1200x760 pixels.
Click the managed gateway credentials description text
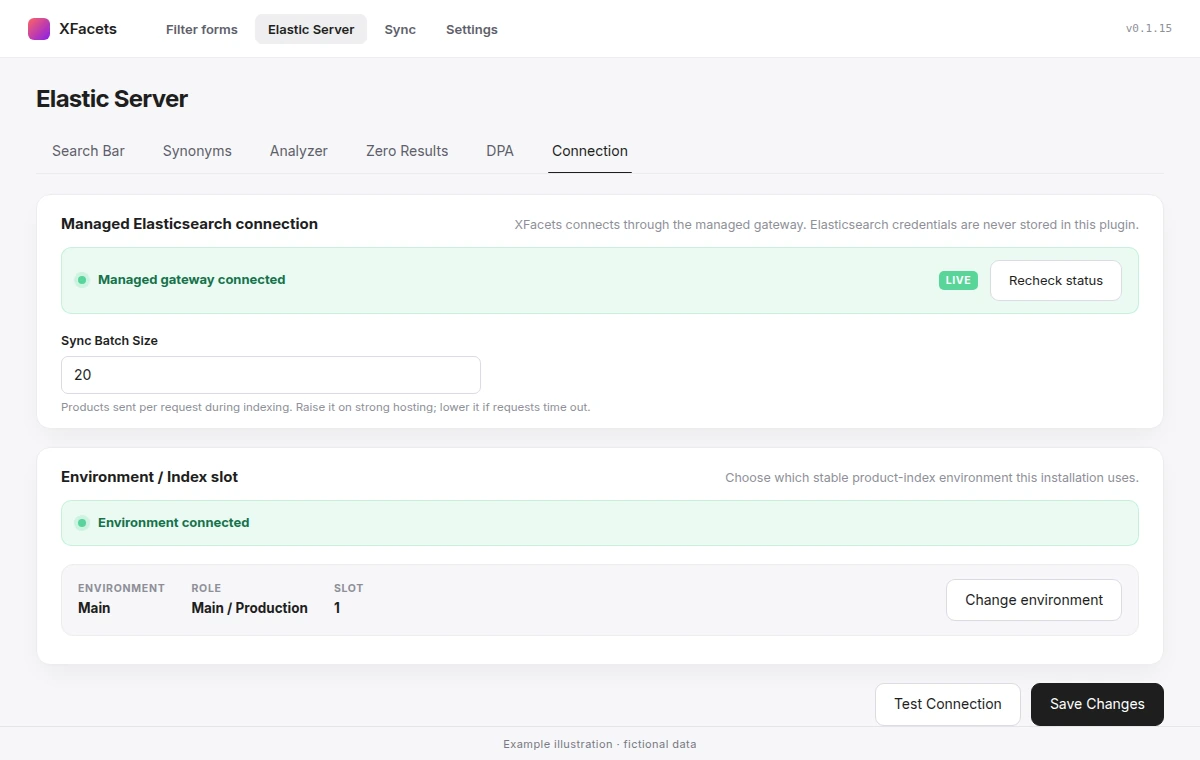pyautogui.click(x=827, y=225)
